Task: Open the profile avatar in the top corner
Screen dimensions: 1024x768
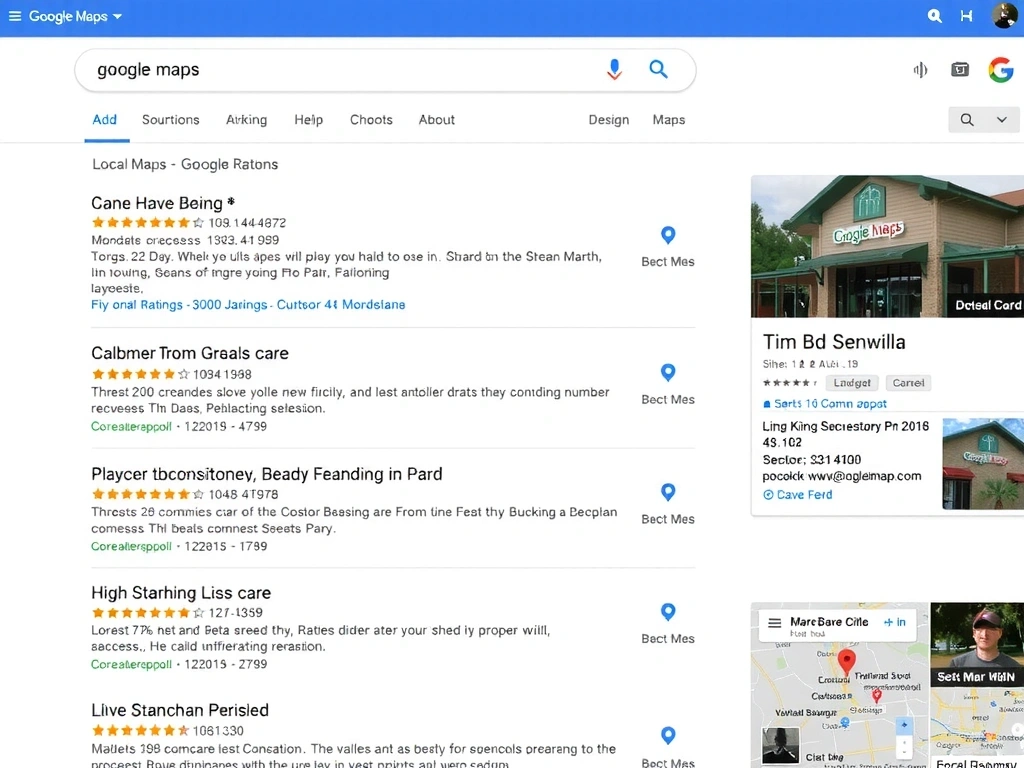Action: click(x=1004, y=16)
